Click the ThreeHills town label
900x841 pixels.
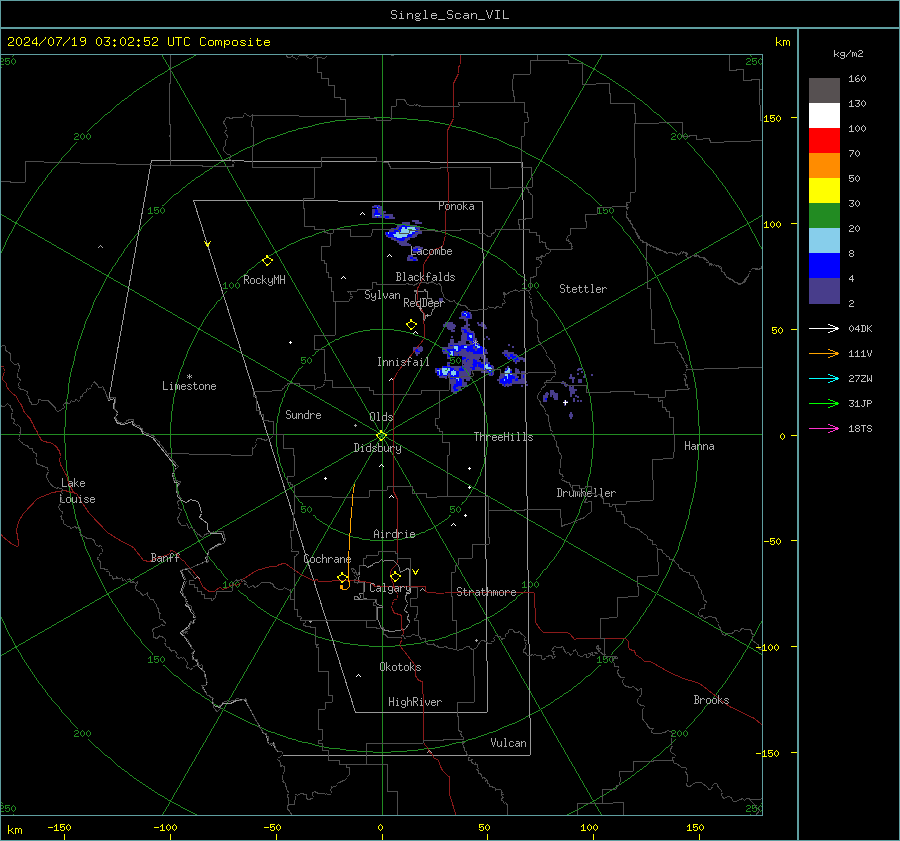[x=503, y=437]
